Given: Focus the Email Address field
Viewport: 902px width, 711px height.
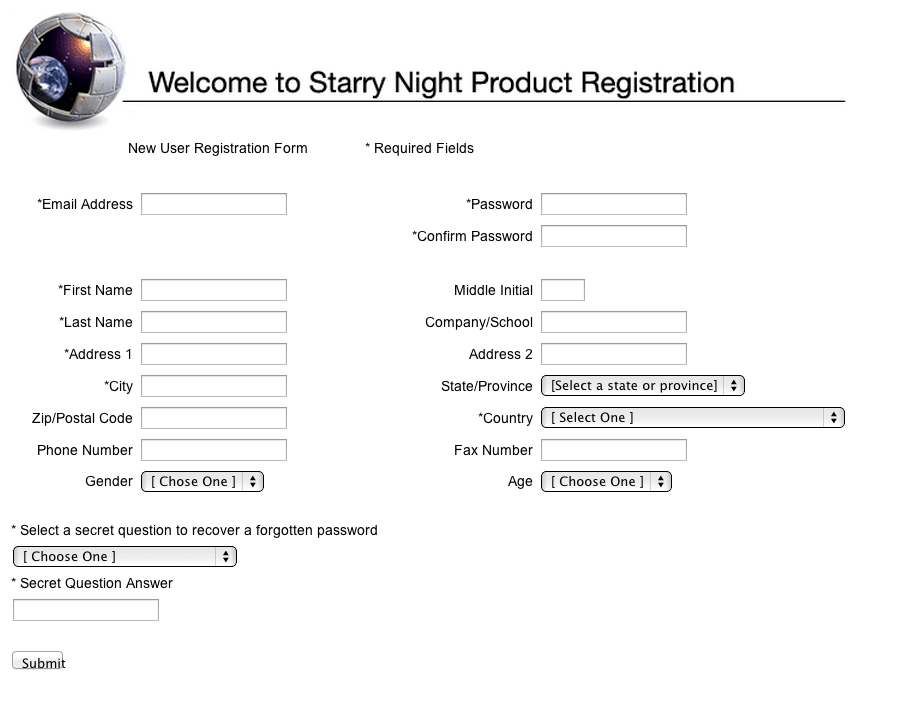Looking at the screenshot, I should [214, 204].
